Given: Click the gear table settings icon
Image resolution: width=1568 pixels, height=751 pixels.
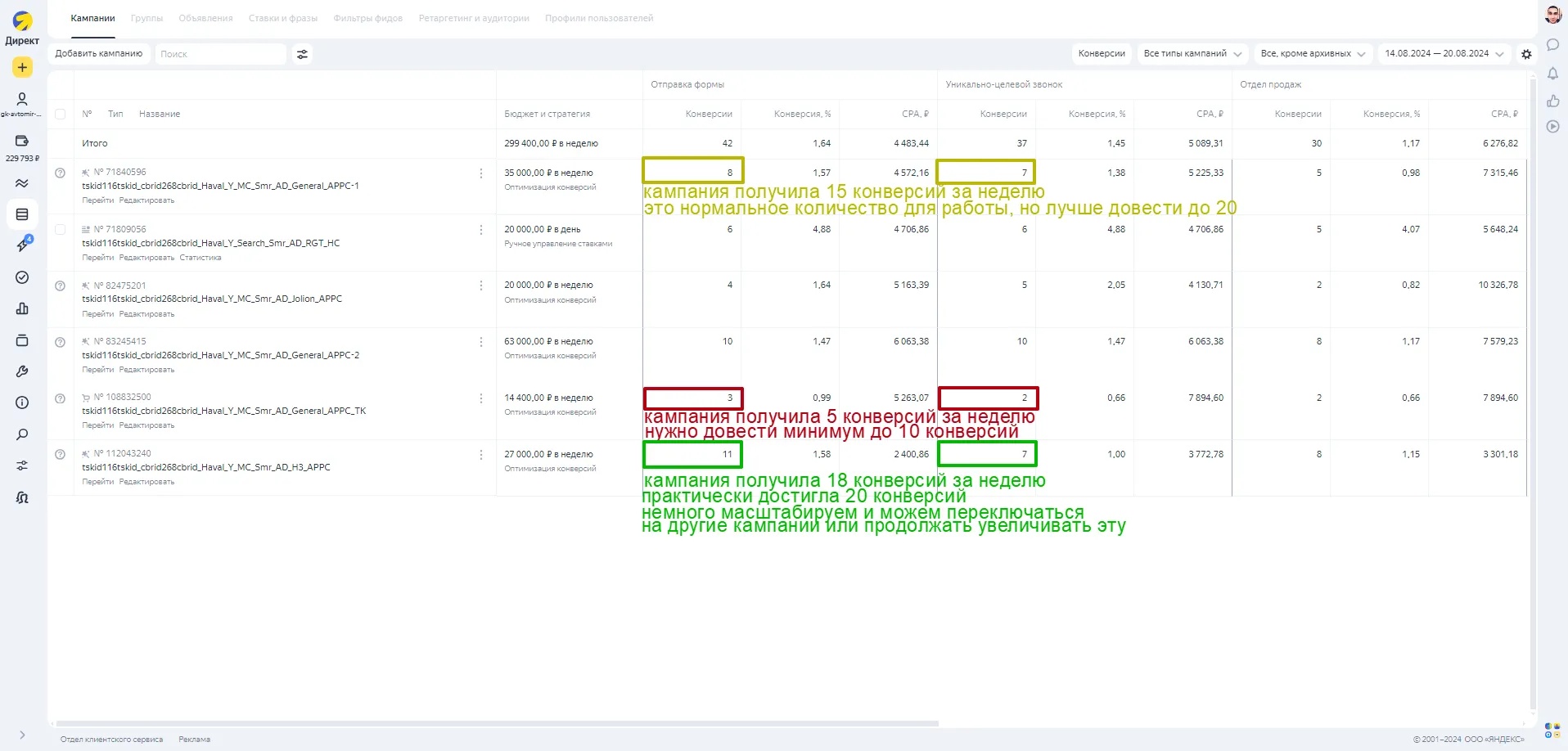Looking at the screenshot, I should coord(1526,54).
